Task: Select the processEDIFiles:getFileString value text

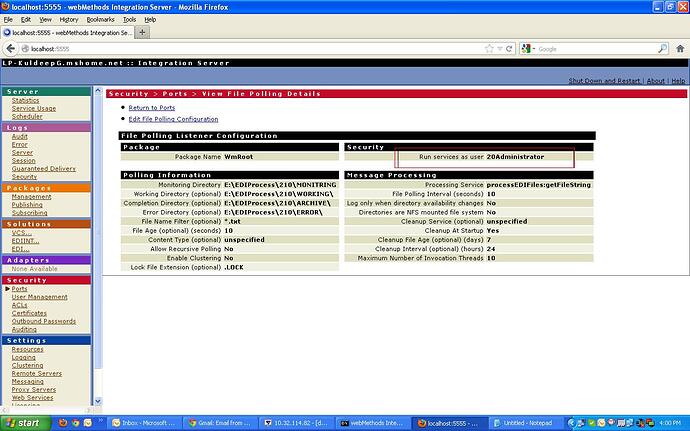Action: point(538,184)
